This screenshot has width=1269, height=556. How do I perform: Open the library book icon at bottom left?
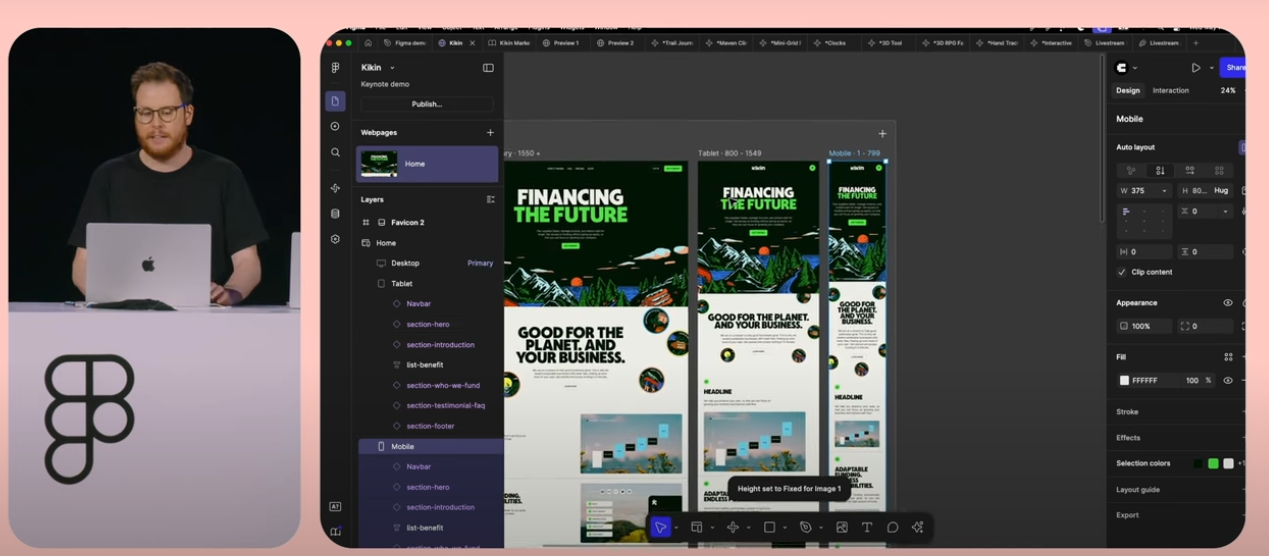(x=335, y=532)
